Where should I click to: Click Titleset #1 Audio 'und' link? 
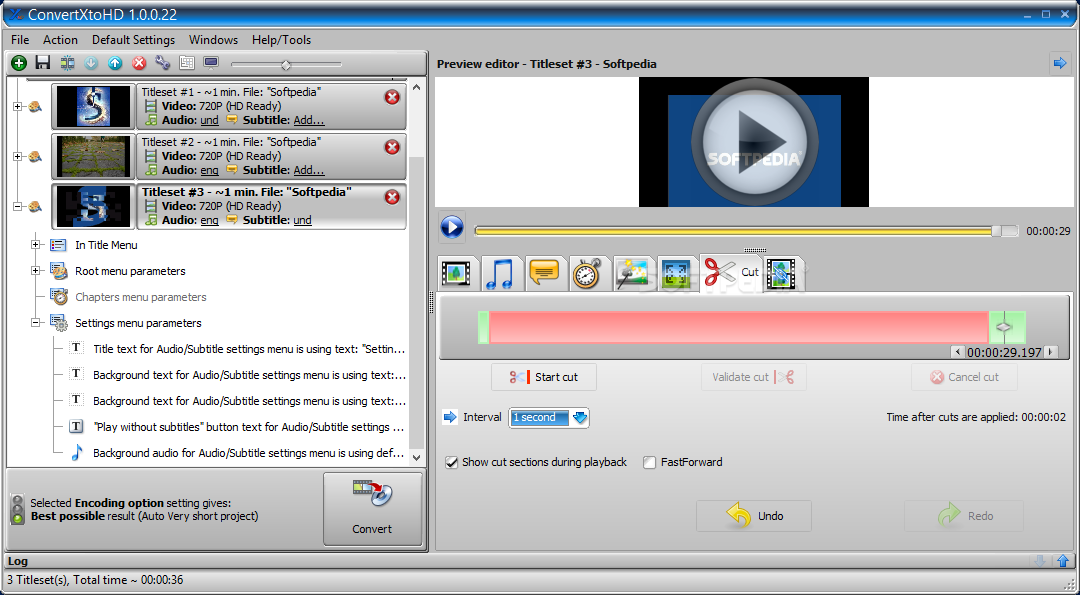pos(209,120)
